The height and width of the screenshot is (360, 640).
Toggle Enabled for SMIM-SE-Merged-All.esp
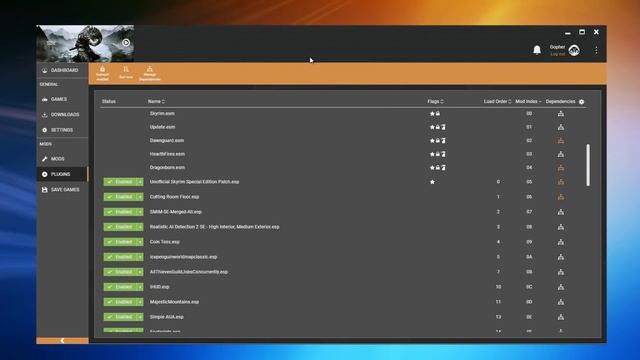coord(120,212)
